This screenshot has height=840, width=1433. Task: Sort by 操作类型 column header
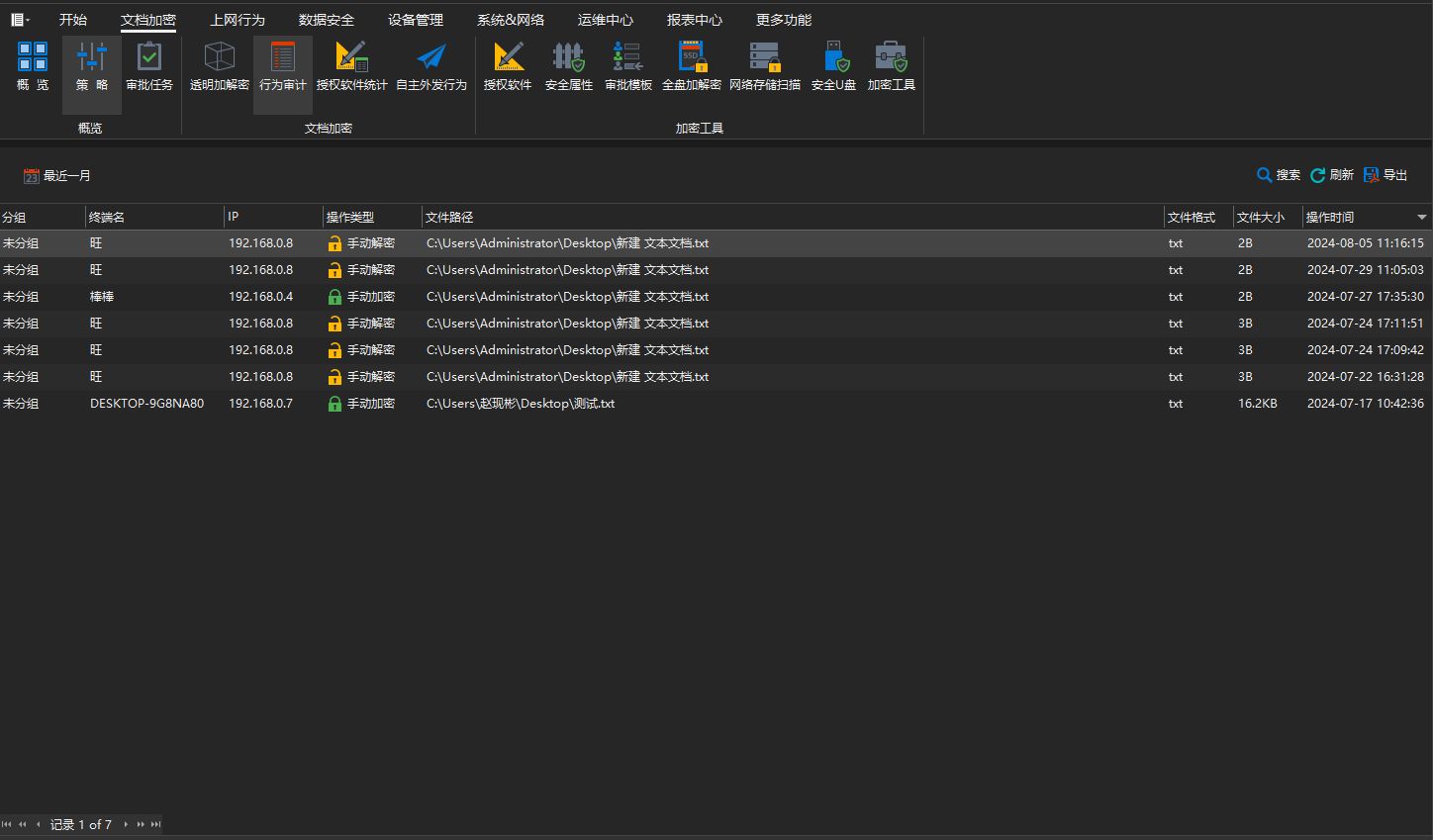coord(372,217)
